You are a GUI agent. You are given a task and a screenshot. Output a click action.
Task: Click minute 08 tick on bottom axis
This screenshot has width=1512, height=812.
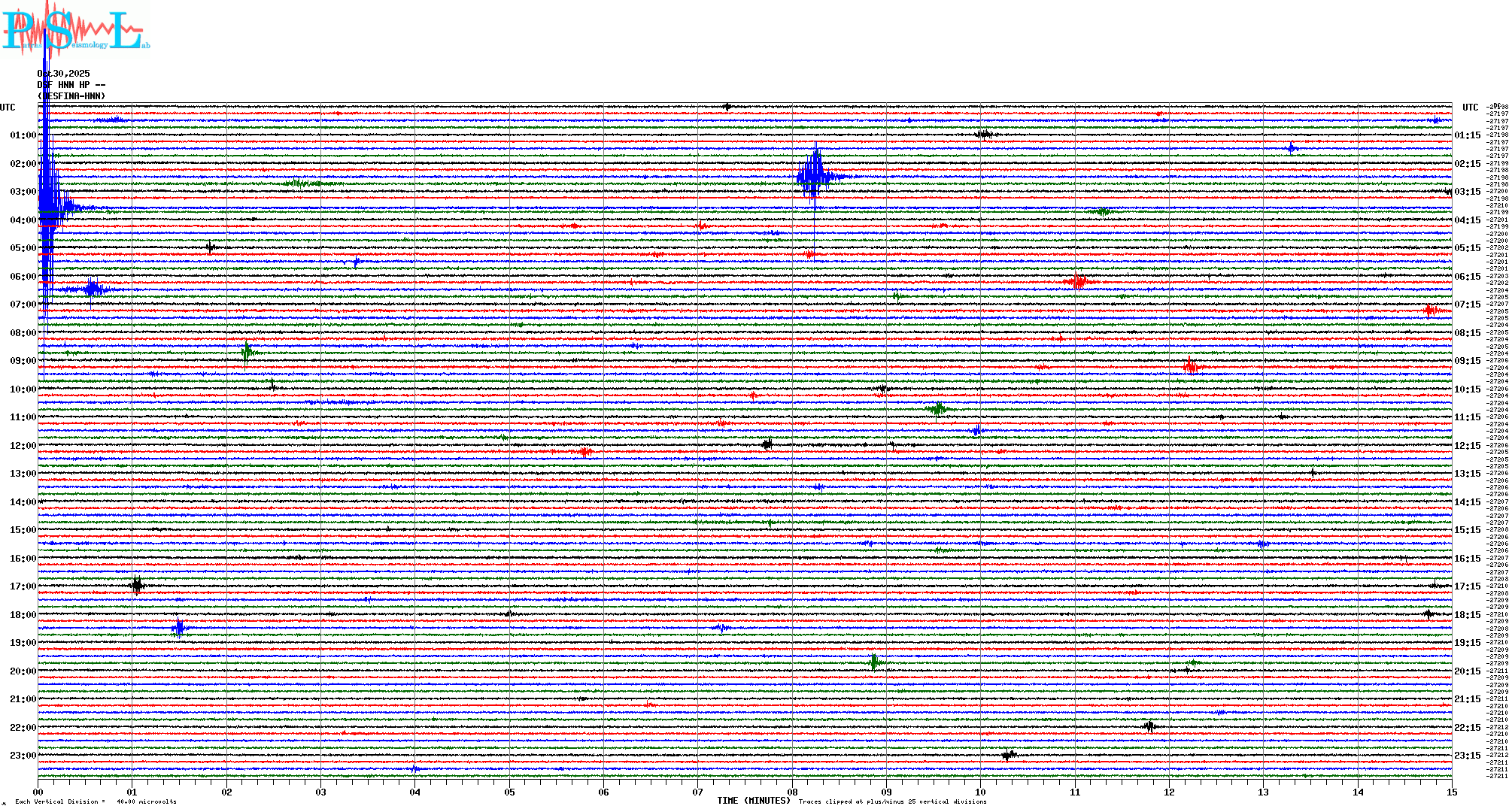coord(792,792)
